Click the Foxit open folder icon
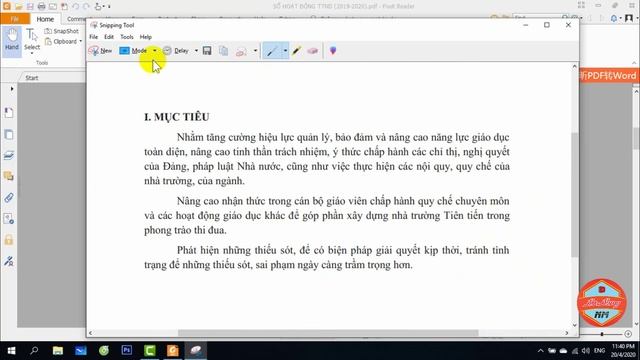The width and height of the screenshot is (640, 360). (x=18, y=6)
